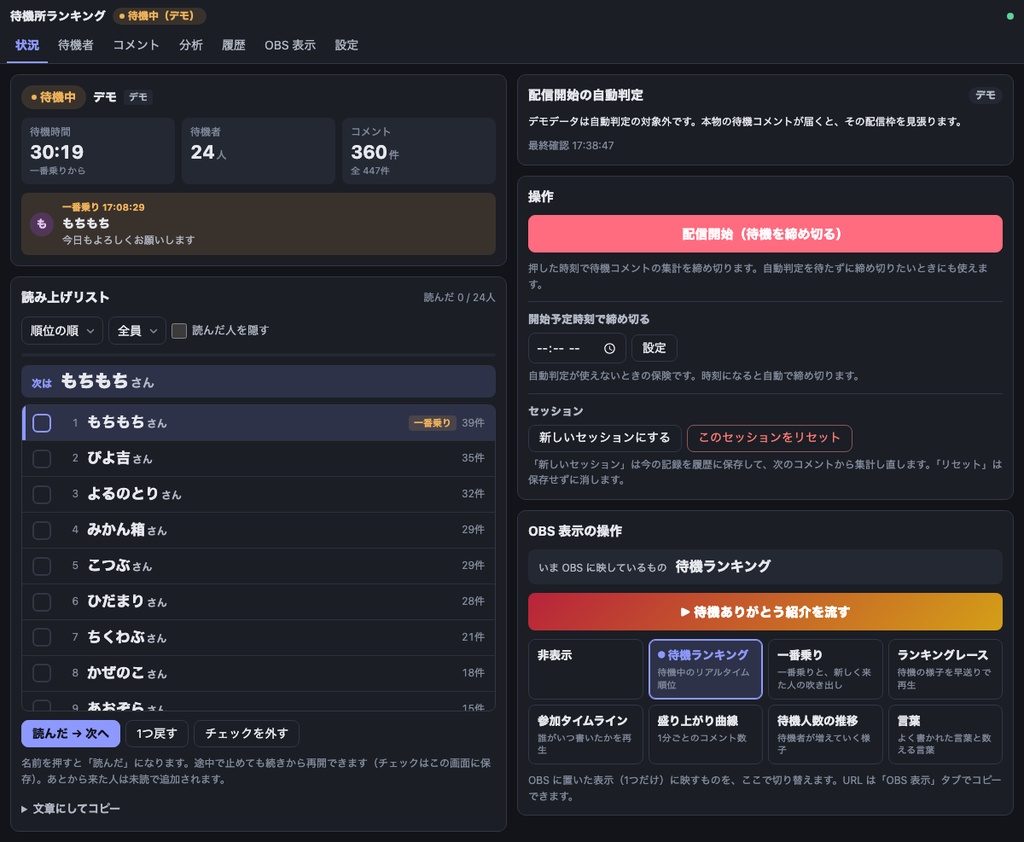The height and width of the screenshot is (842, 1024).
Task: Click よるのとりさん name in the list
Action: (x=134, y=494)
